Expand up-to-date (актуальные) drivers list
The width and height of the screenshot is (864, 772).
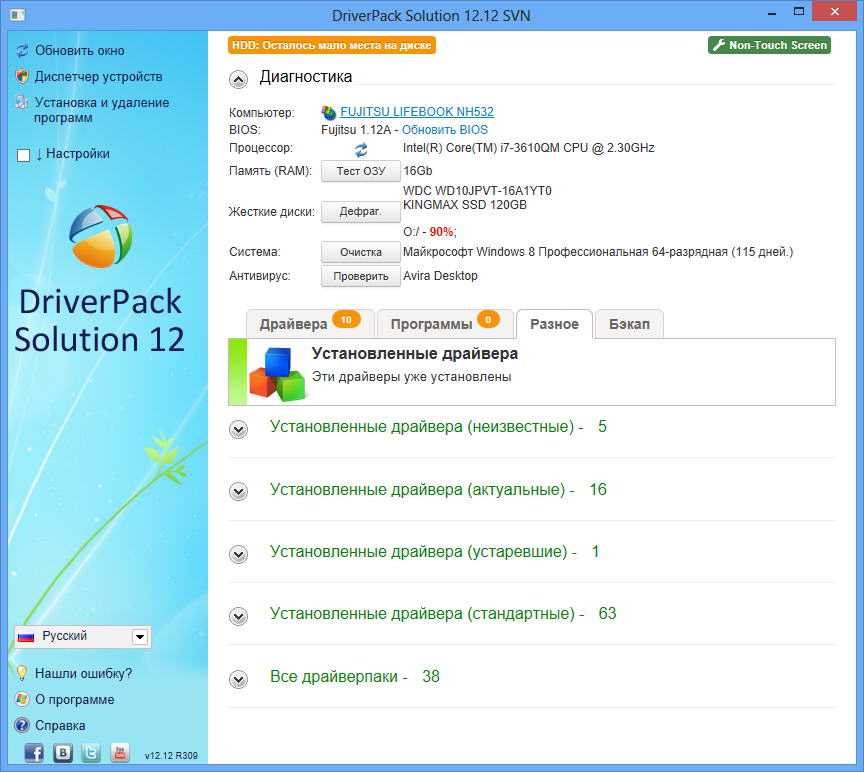tap(238, 491)
